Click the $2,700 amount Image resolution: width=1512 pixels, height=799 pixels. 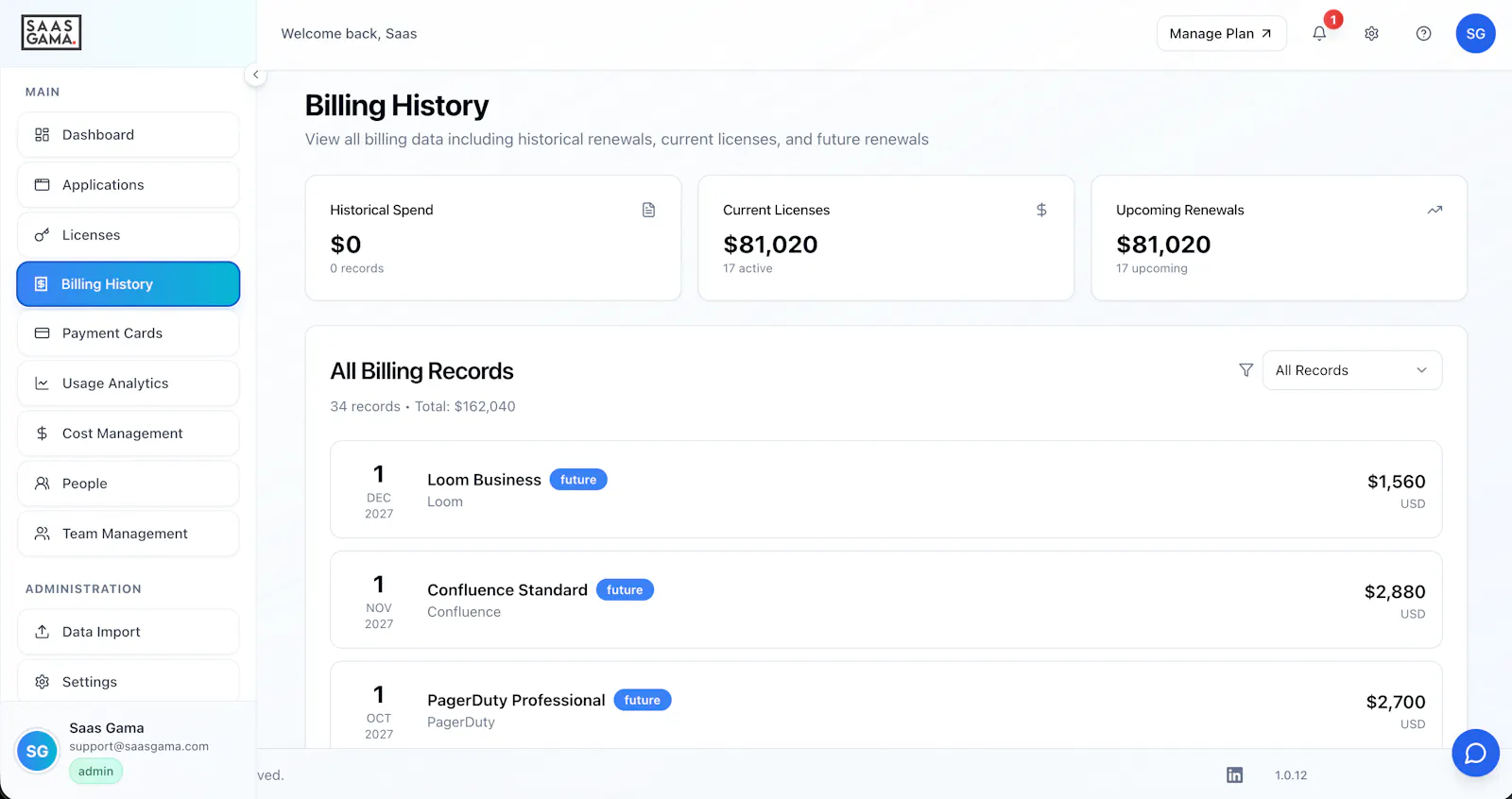pos(1396,702)
